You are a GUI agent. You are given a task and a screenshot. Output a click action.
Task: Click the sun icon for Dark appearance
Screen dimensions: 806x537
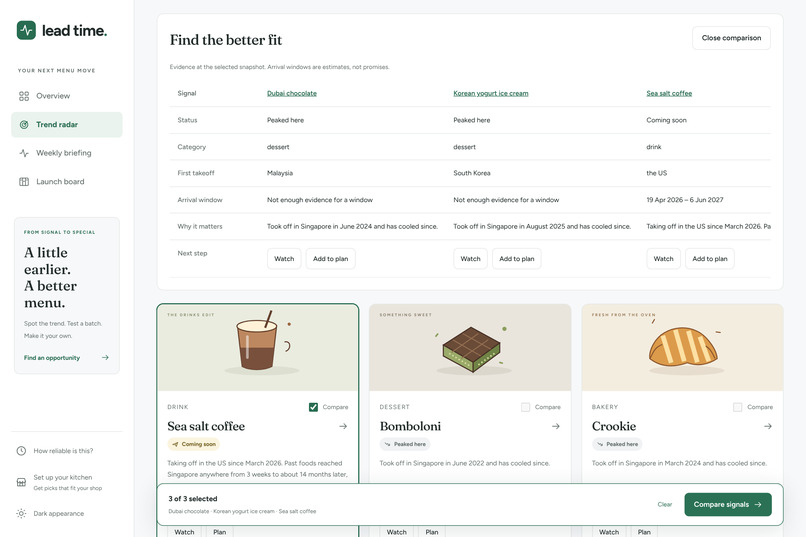[21, 513]
